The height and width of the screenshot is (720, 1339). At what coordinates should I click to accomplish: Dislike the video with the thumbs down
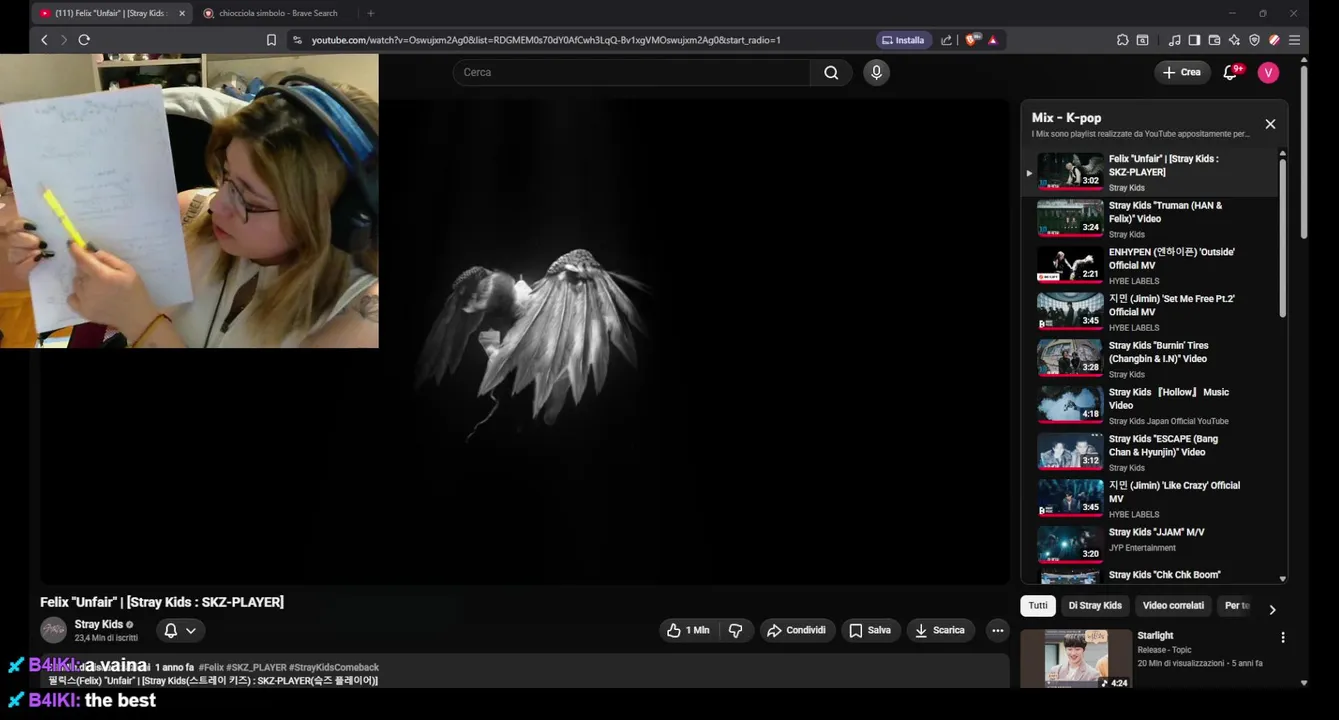[736, 630]
